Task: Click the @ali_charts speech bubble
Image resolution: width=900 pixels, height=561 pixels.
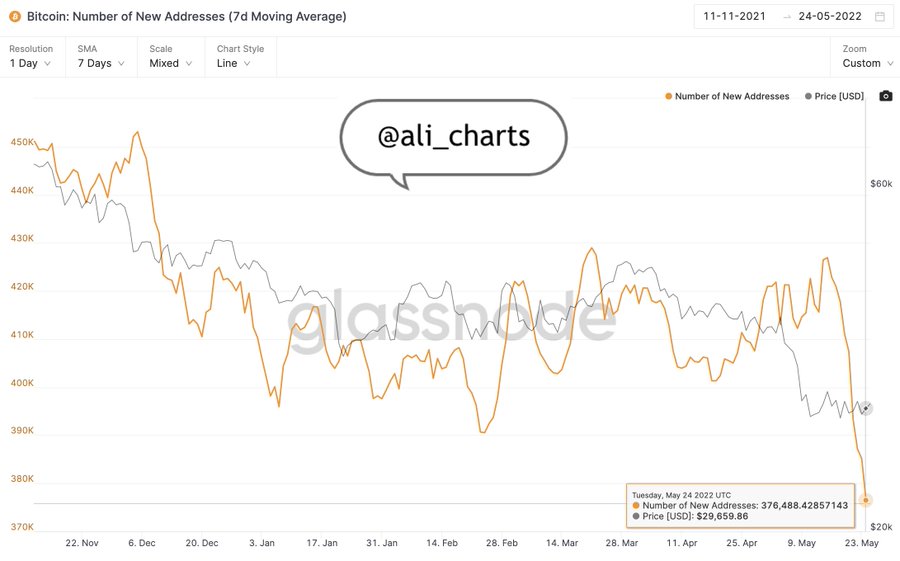Action: pos(453,137)
